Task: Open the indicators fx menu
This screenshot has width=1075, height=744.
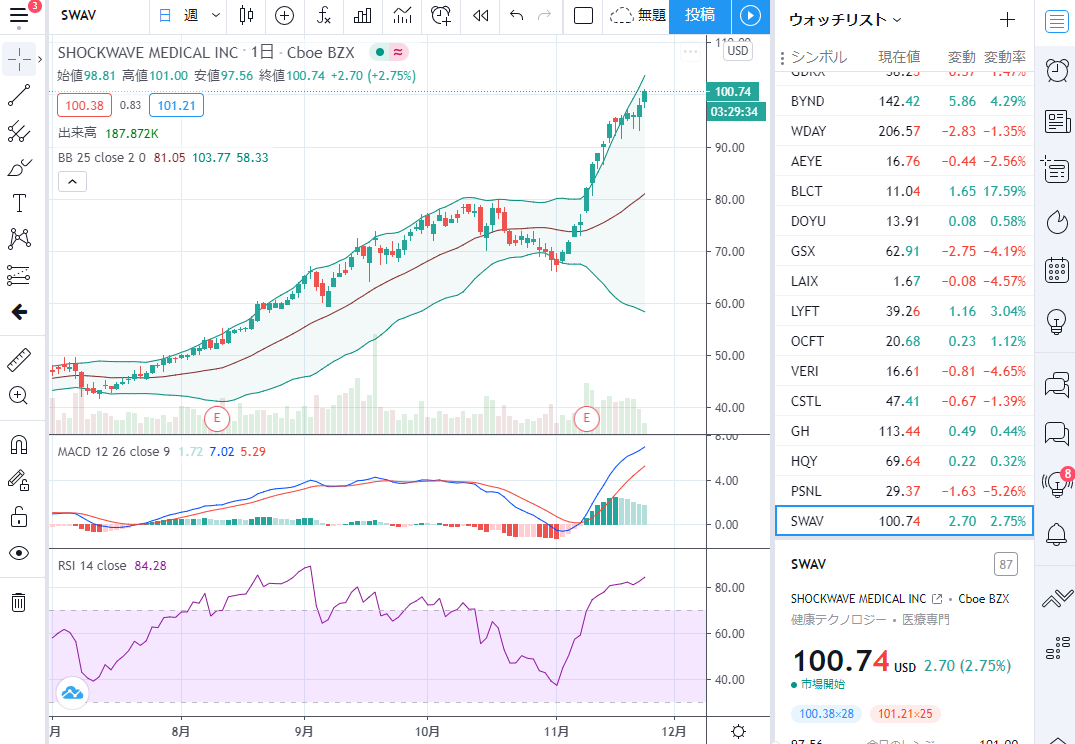Action: (x=324, y=15)
